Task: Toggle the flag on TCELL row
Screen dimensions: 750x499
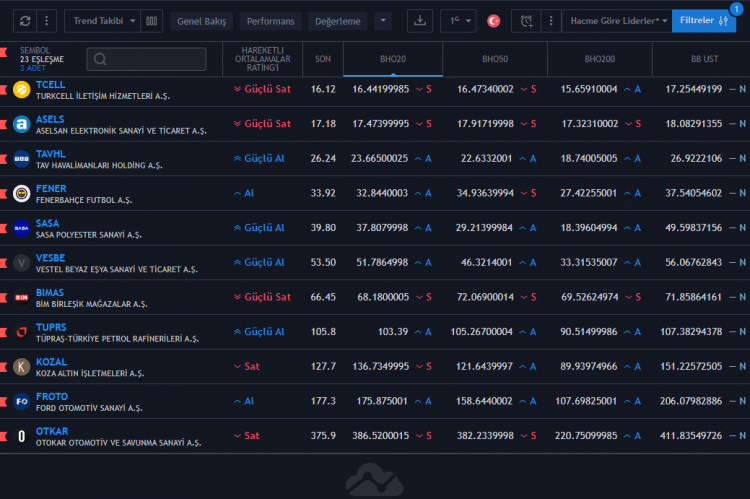Action: [3, 89]
